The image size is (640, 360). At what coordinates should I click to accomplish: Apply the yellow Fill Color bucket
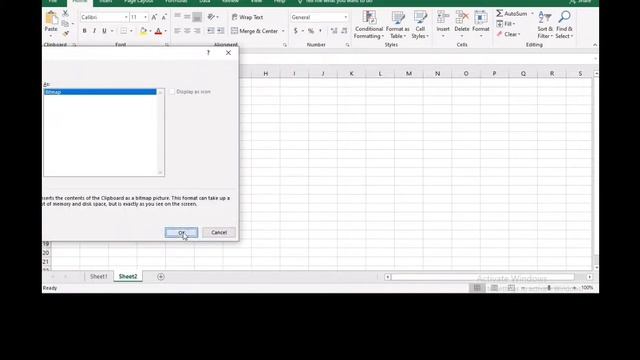point(143,31)
